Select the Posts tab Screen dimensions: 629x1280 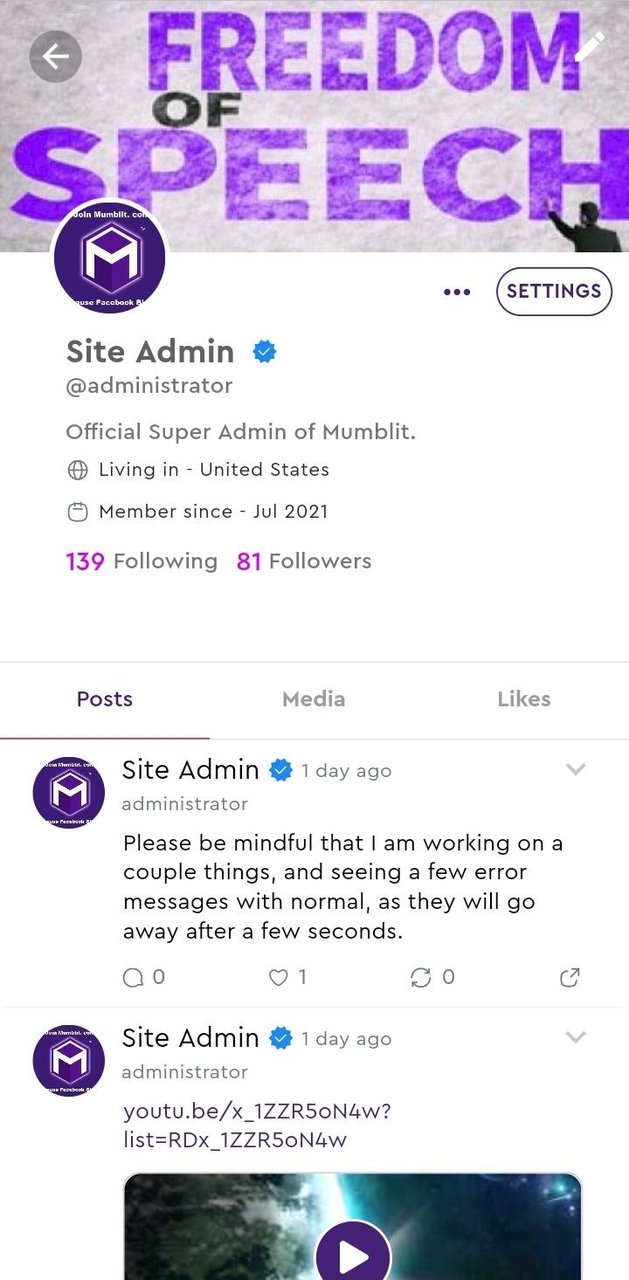tap(104, 699)
